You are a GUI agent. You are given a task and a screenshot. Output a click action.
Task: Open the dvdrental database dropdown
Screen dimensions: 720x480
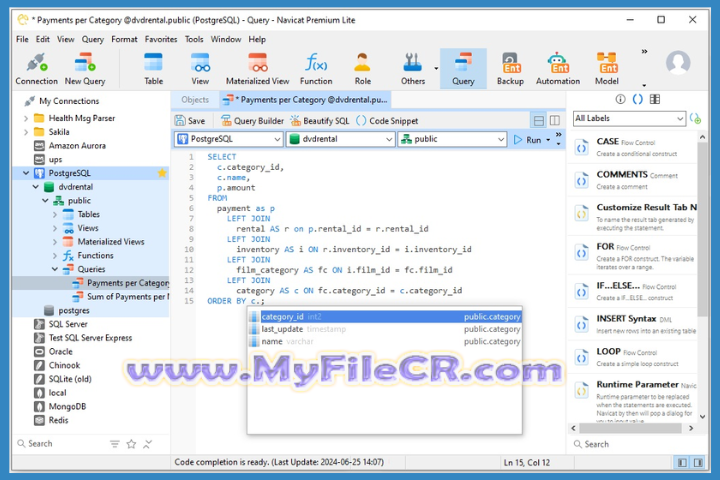[340, 139]
